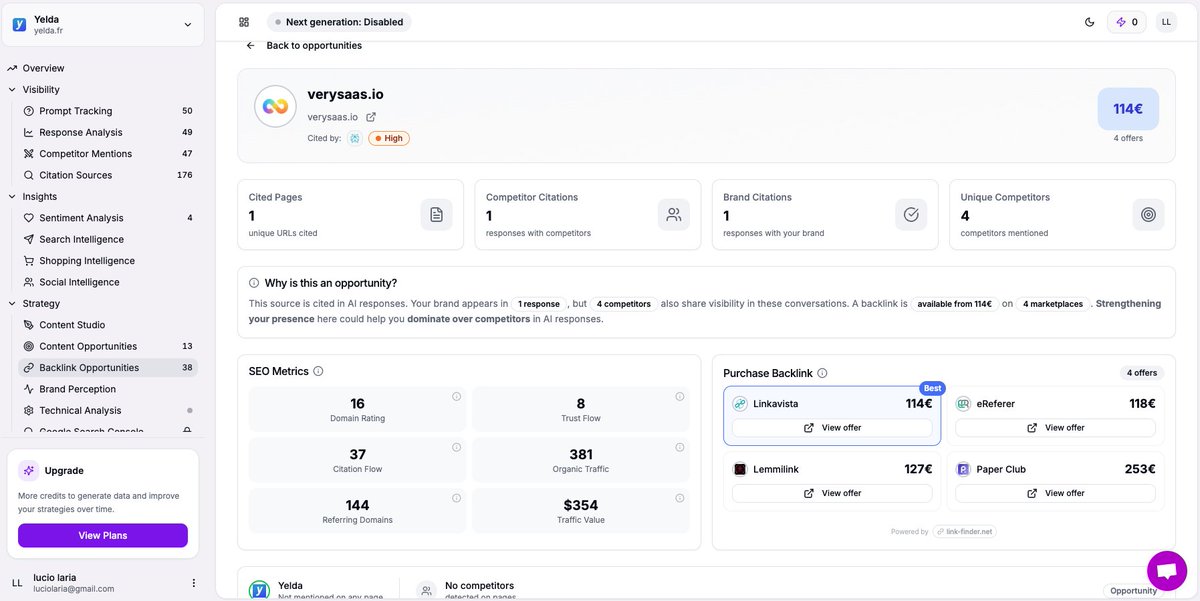
Task: Click the verysaas.io logo thumbnail
Action: tap(275, 106)
